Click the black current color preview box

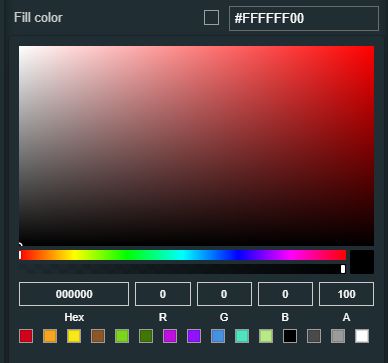click(362, 262)
